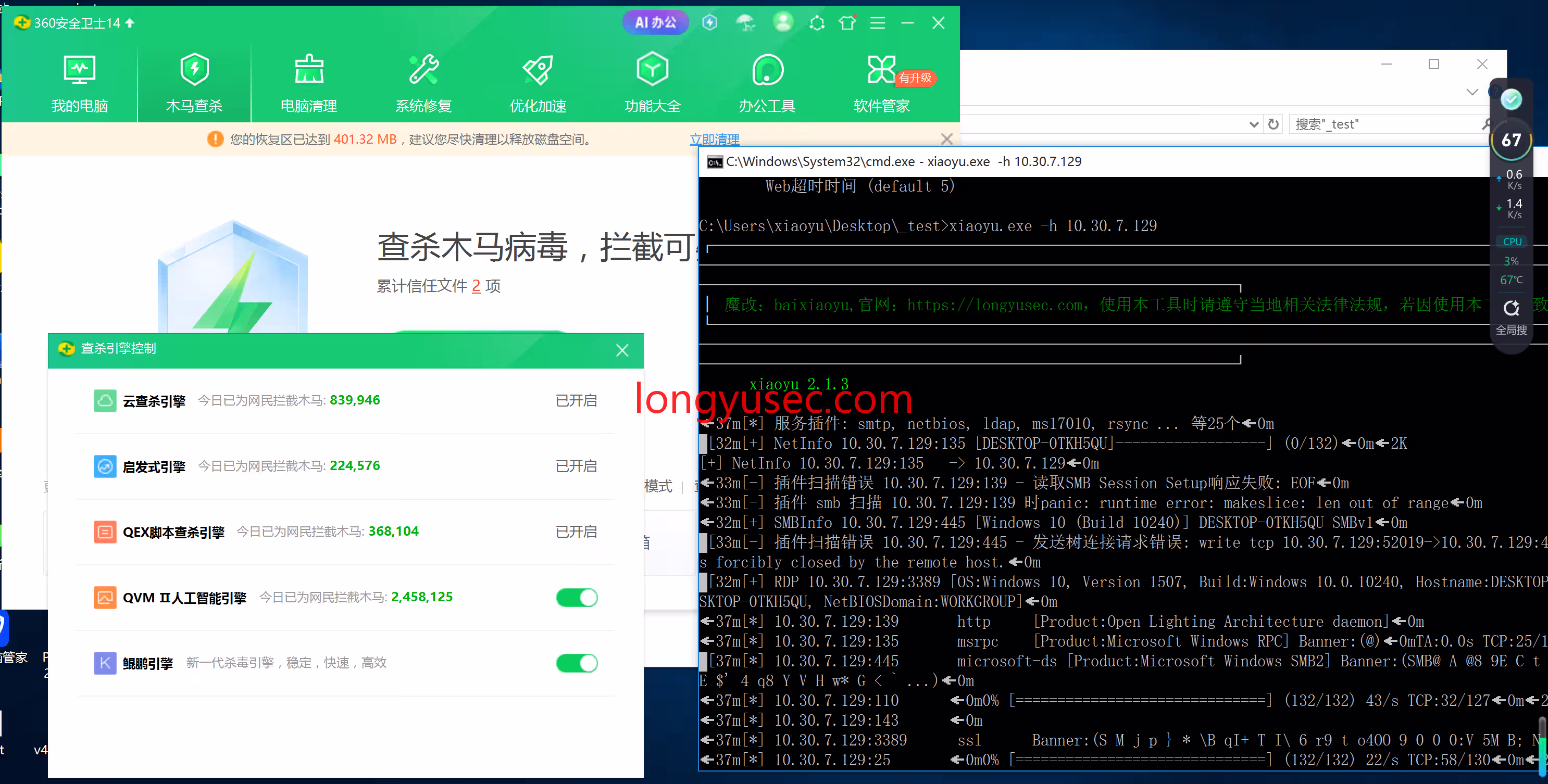The height and width of the screenshot is (784, 1548).
Task: Open the user account avatar icon
Action: coord(782,22)
